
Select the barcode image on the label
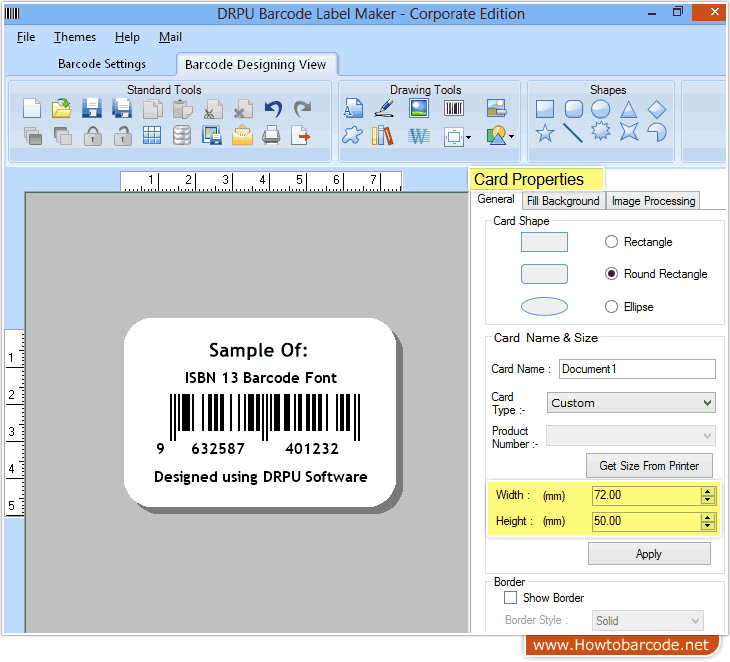tap(260, 425)
